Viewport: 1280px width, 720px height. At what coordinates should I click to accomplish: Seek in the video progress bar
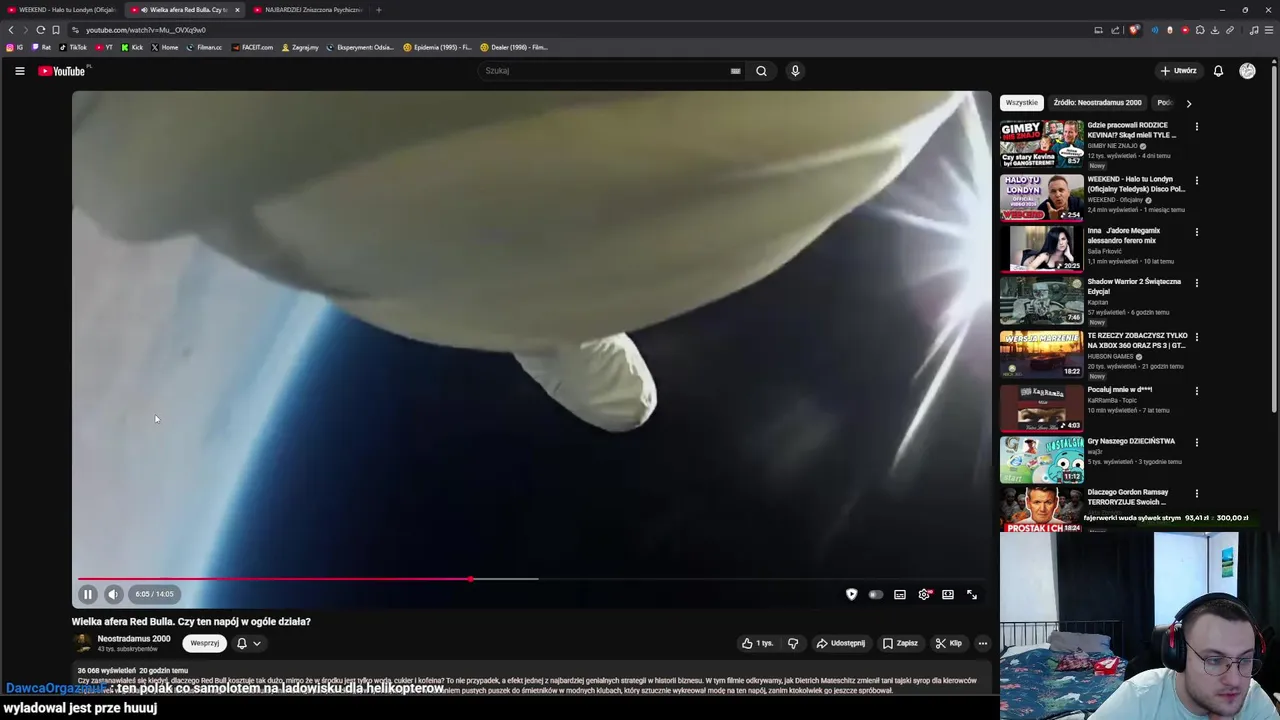(531, 579)
